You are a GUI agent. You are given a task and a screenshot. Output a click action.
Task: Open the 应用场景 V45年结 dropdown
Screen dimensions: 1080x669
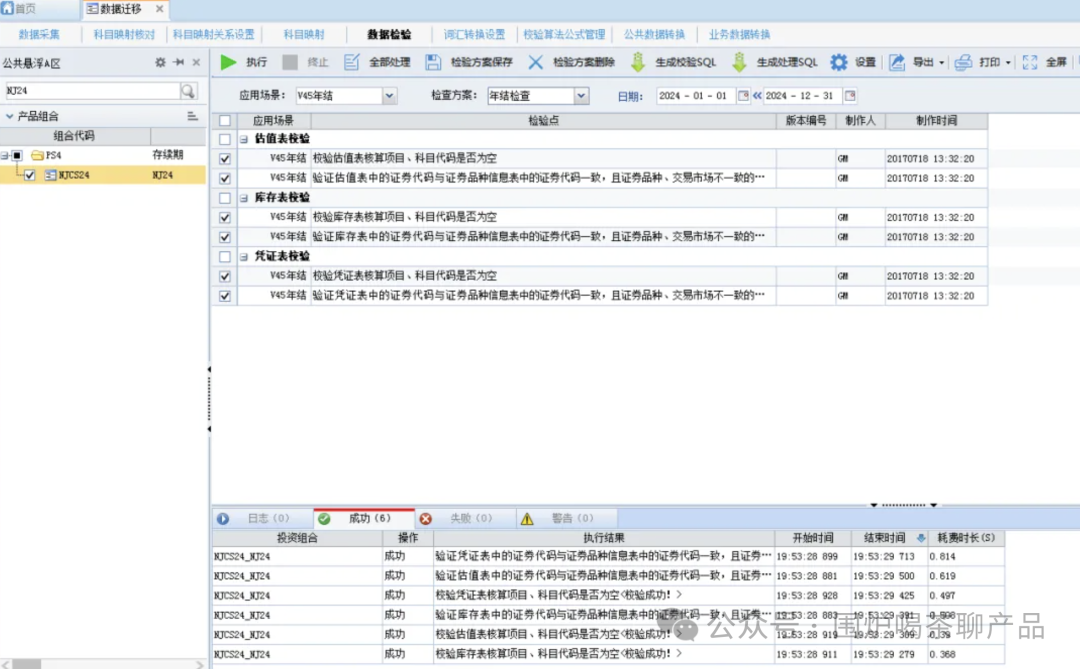(389, 96)
